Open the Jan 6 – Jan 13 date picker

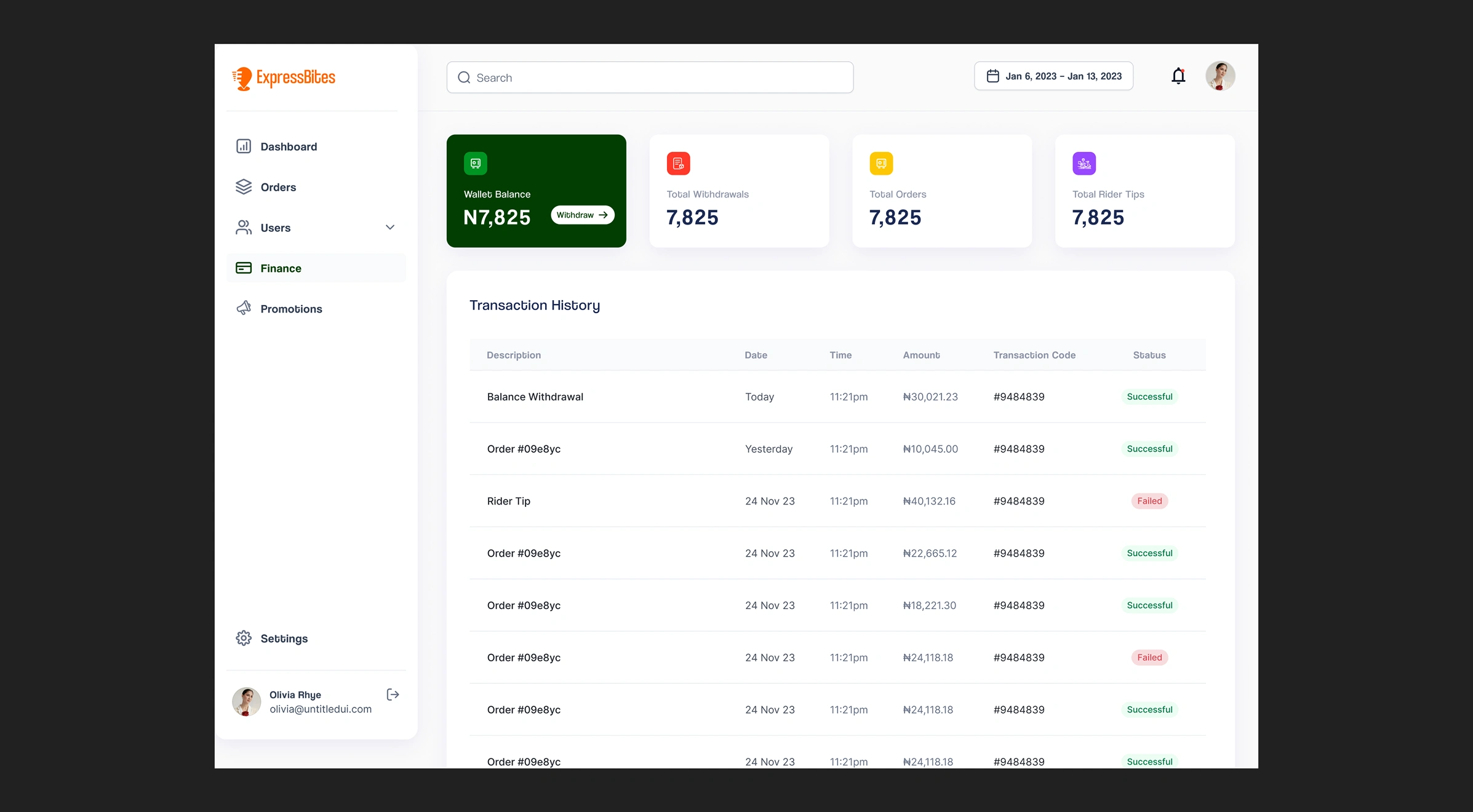pos(1053,76)
